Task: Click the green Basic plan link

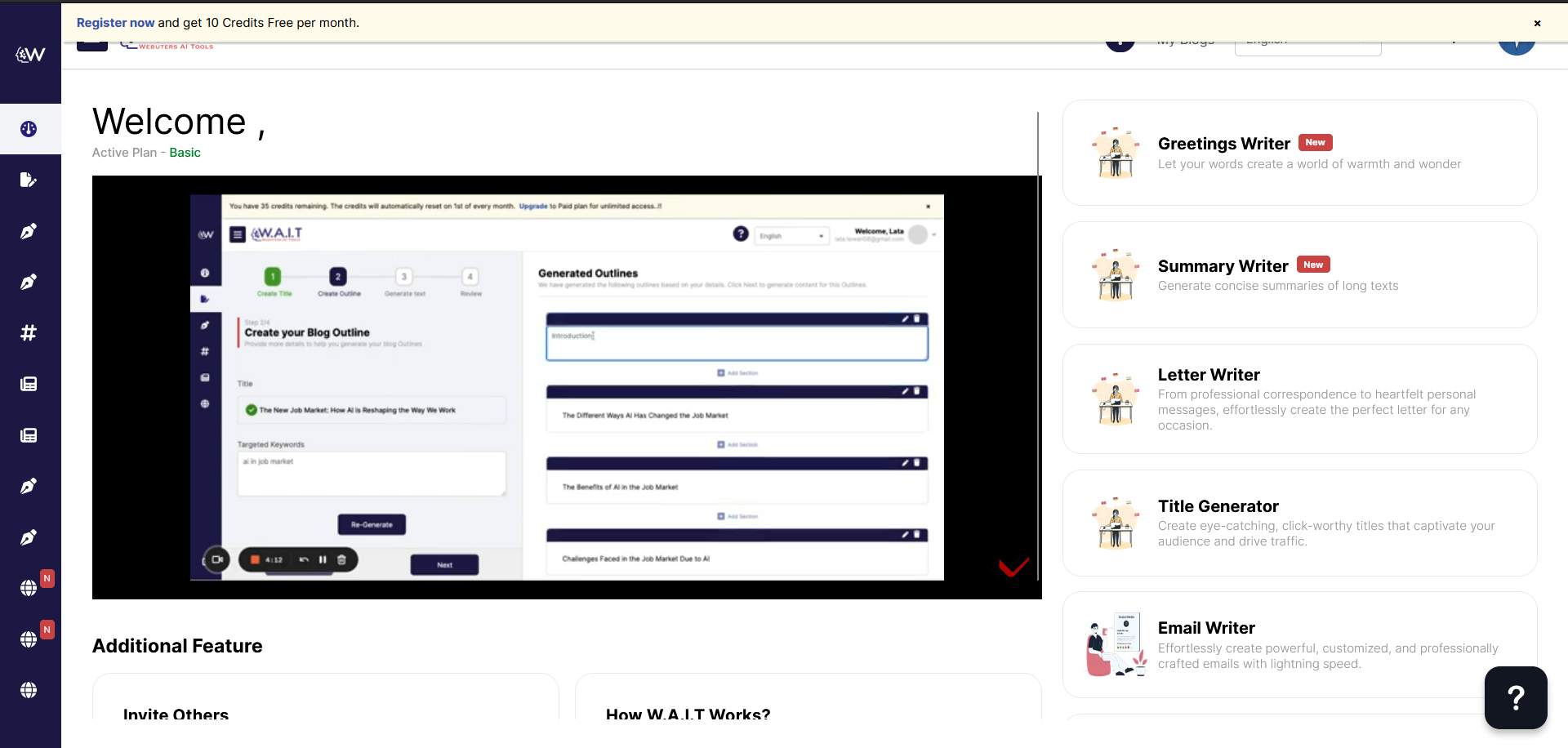Action: (x=185, y=153)
